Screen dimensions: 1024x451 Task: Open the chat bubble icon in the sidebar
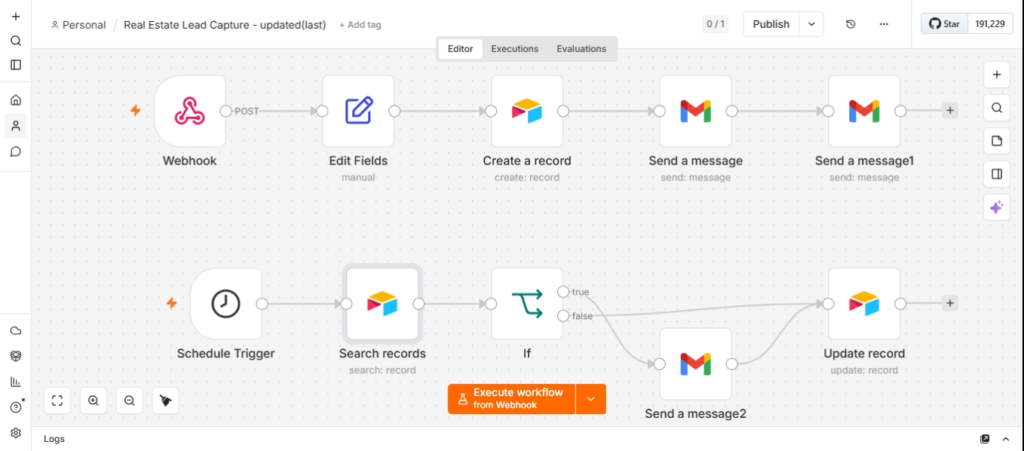(x=16, y=152)
